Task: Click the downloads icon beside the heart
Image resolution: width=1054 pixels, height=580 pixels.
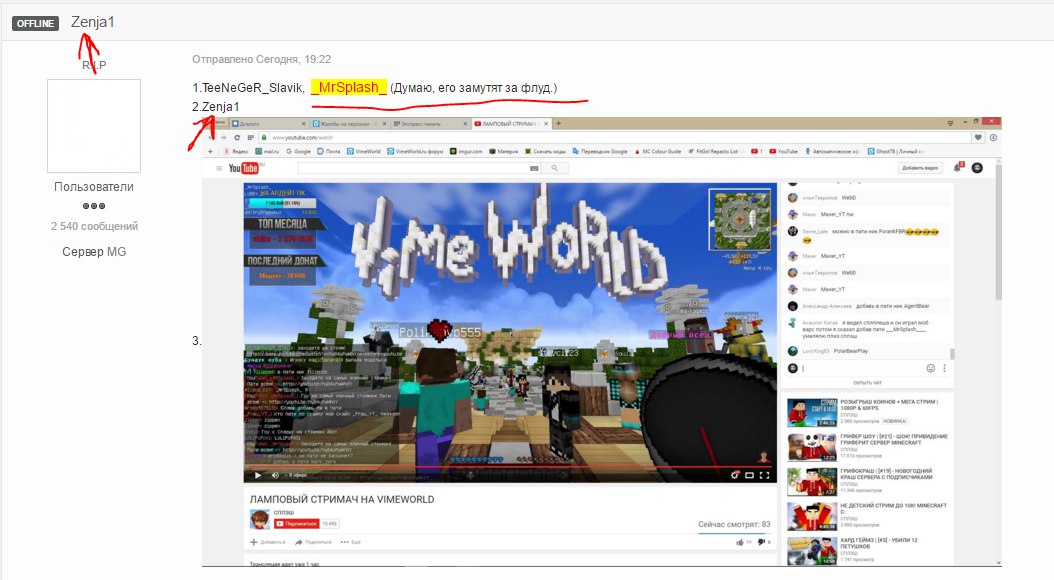Action: click(993, 137)
